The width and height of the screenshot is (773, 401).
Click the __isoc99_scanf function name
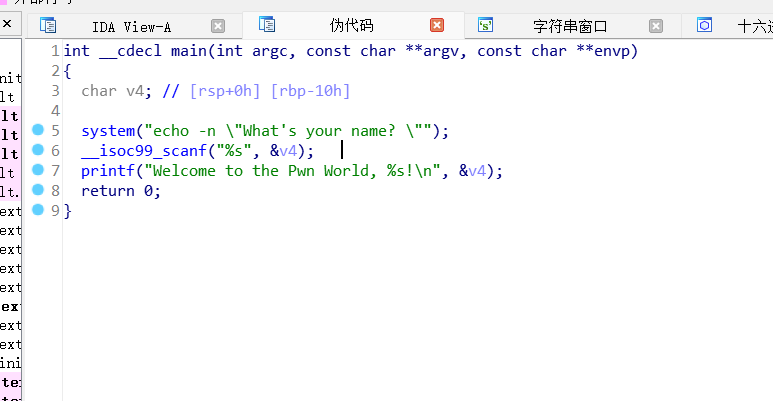point(144,151)
